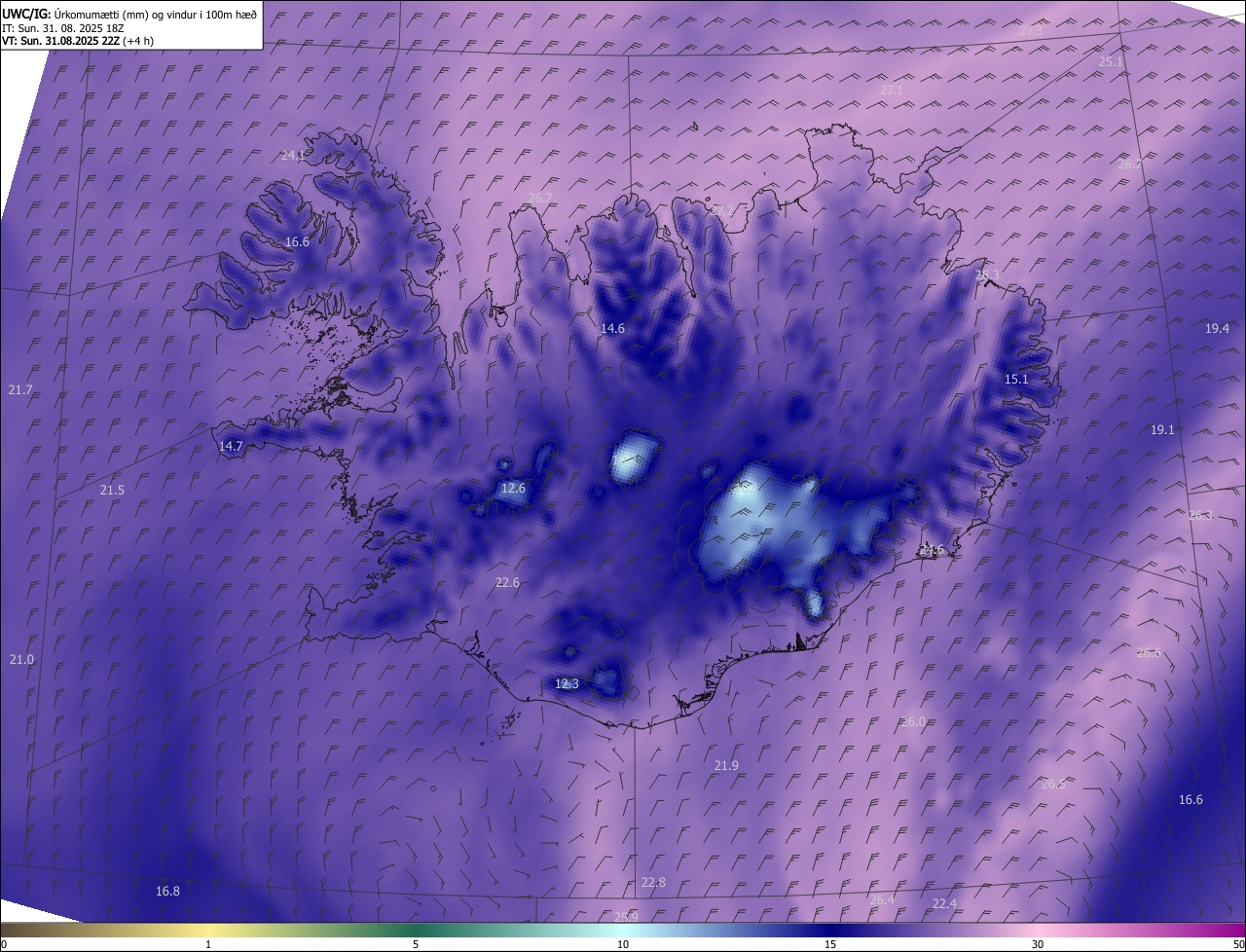Screen dimensions: 1246x952
Task: Click the 24.6 value label
Action: [932, 551]
